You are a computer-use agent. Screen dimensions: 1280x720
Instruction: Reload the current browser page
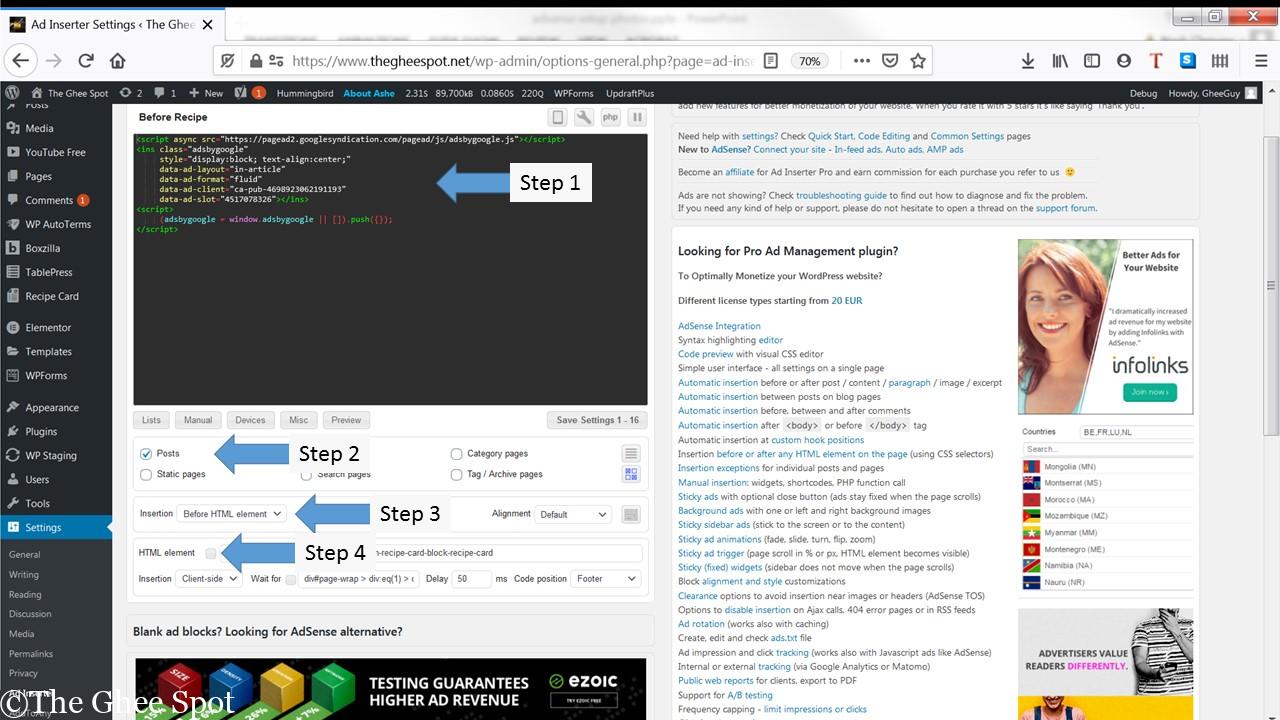point(86,61)
